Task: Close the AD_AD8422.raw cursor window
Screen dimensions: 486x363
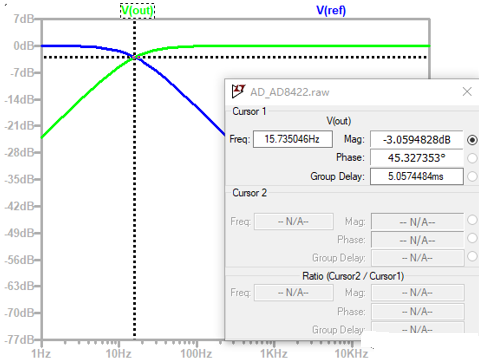Action: click(x=467, y=91)
